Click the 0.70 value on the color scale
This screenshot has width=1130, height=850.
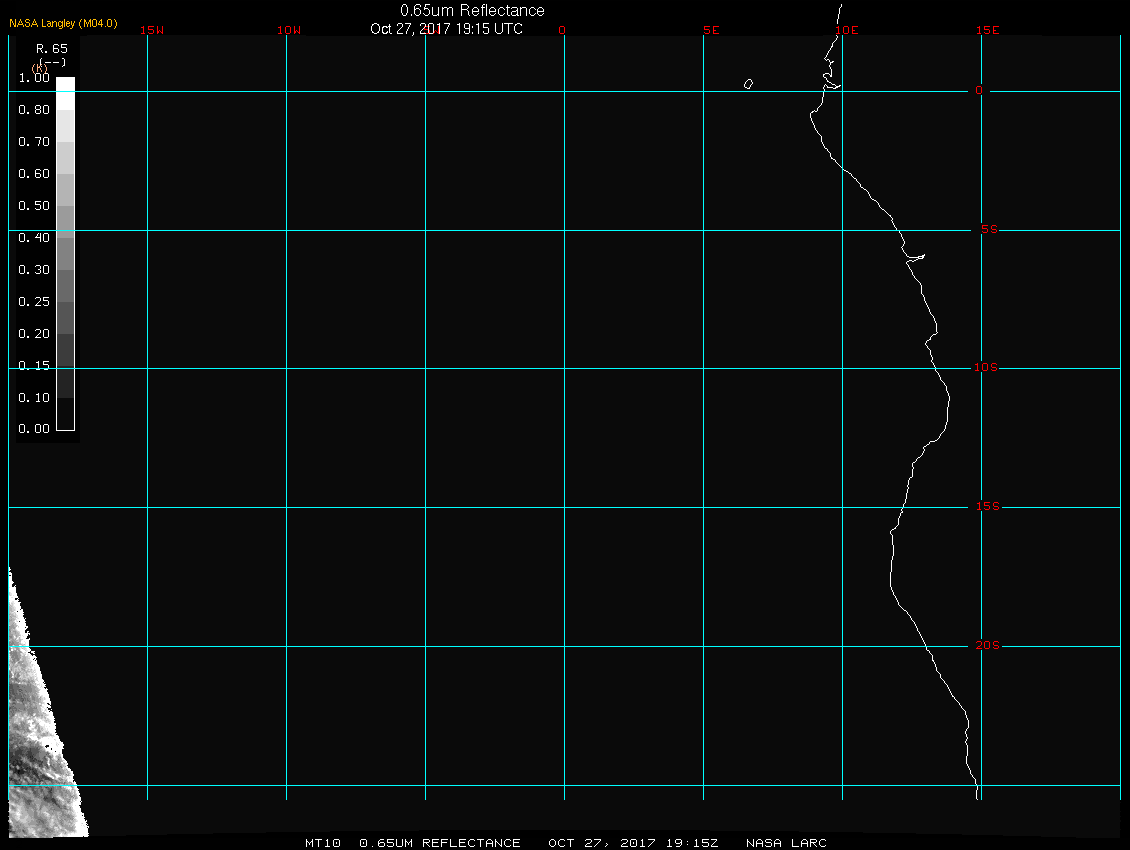click(x=34, y=142)
